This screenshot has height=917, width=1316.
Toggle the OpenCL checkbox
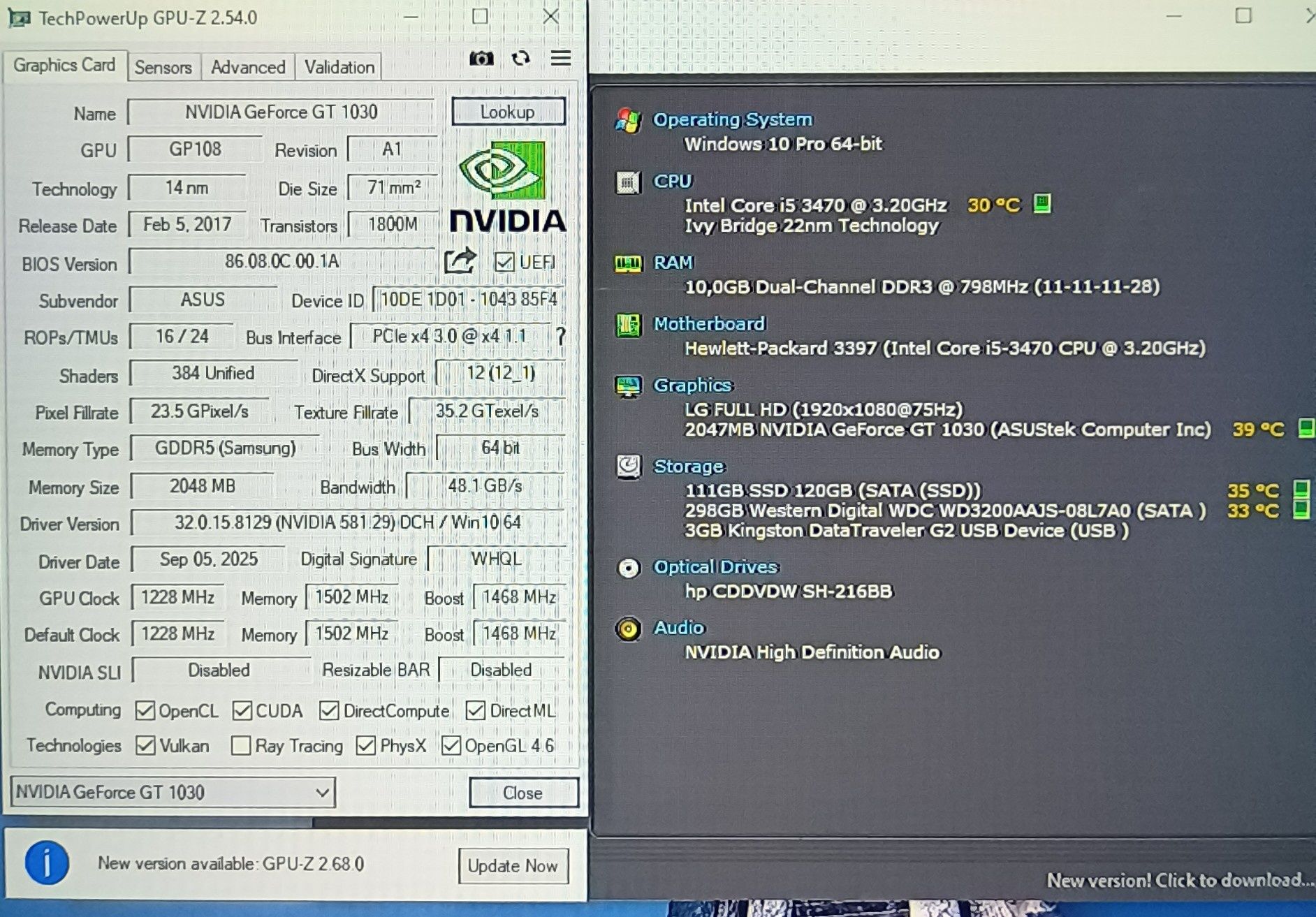pyautogui.click(x=145, y=710)
